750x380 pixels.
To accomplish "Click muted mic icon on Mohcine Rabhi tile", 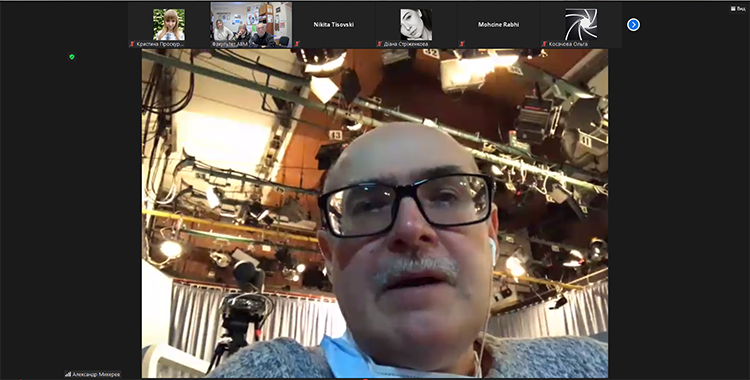I will [x=462, y=44].
